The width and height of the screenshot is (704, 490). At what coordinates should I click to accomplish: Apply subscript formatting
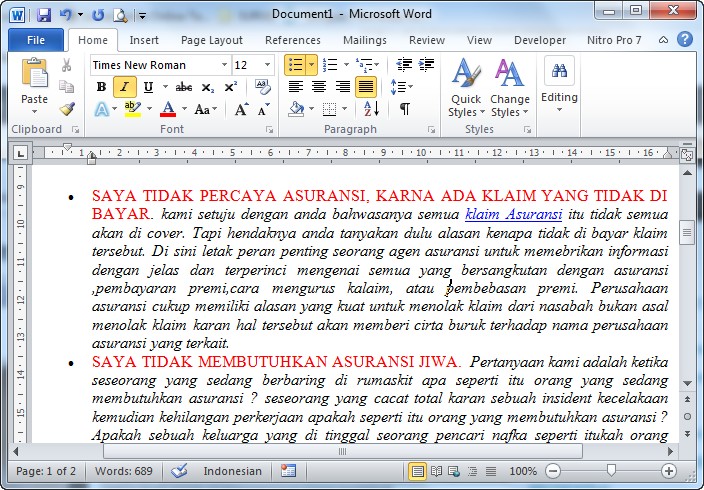coord(207,87)
